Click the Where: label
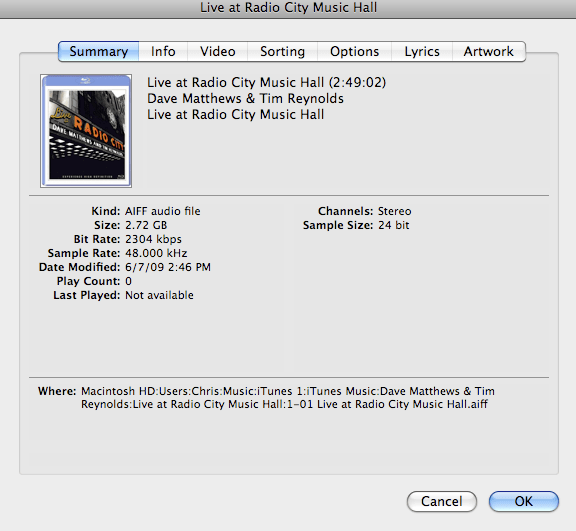Screen dimensions: 576x531 [57, 391]
